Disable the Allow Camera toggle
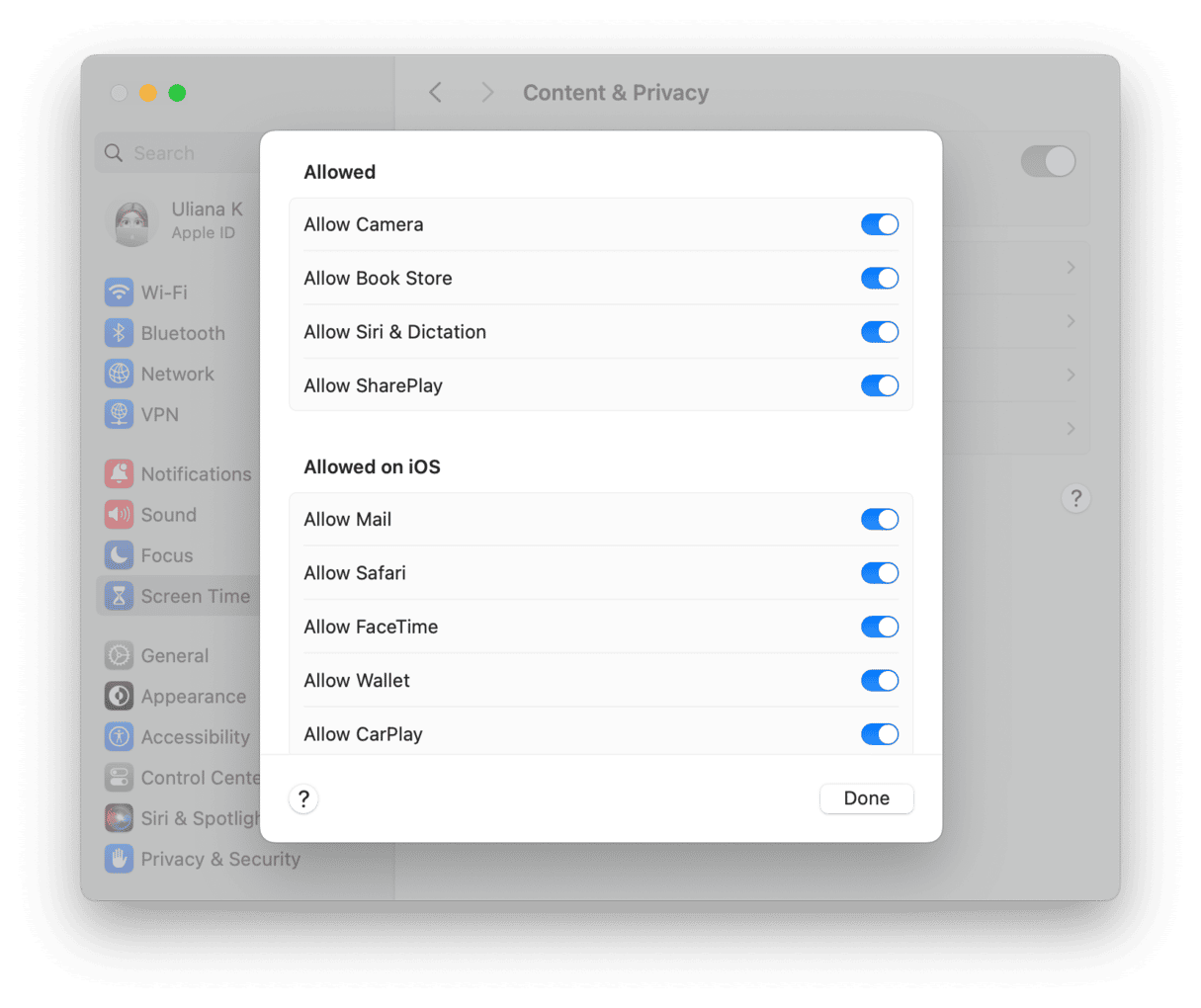This screenshot has width=1201, height=1008. pyautogui.click(x=879, y=224)
